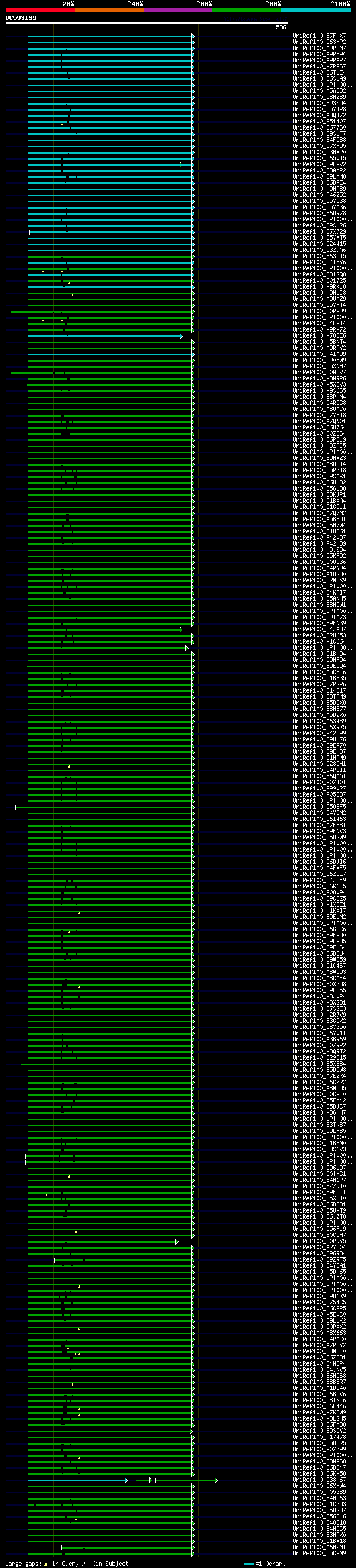Click the red 20% legend segment

coord(39,11)
